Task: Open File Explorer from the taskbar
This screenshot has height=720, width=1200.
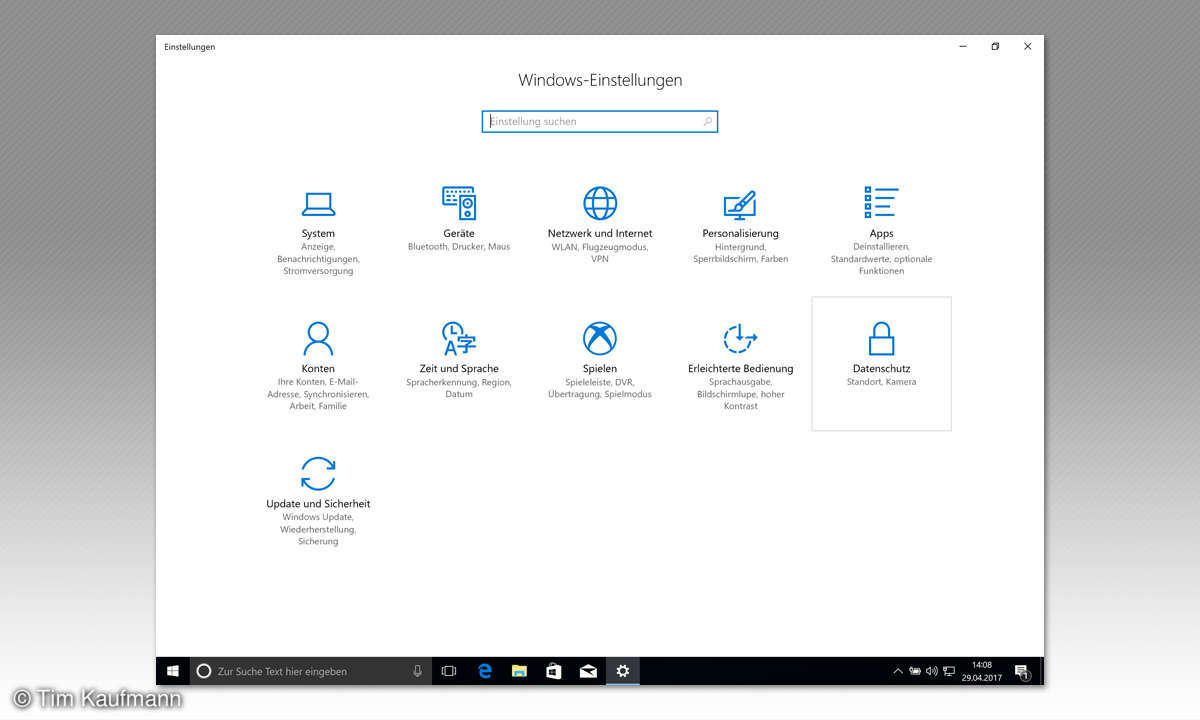Action: coord(519,671)
